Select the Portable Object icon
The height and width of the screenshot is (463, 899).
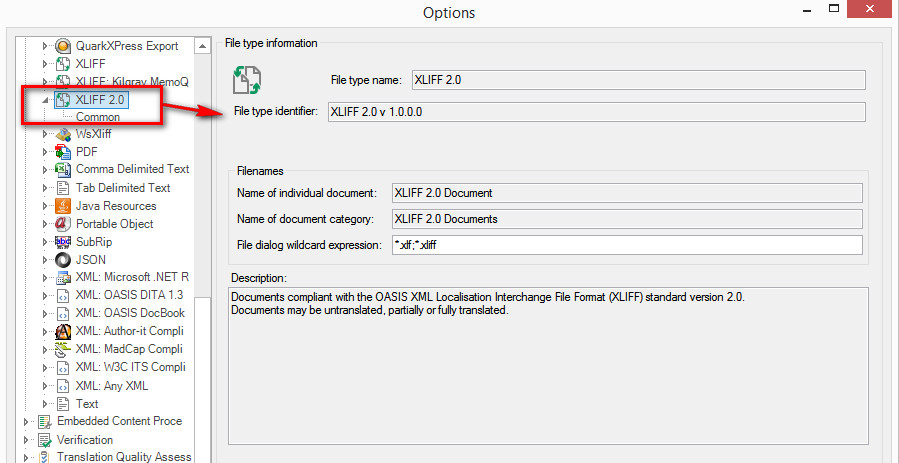pos(62,223)
